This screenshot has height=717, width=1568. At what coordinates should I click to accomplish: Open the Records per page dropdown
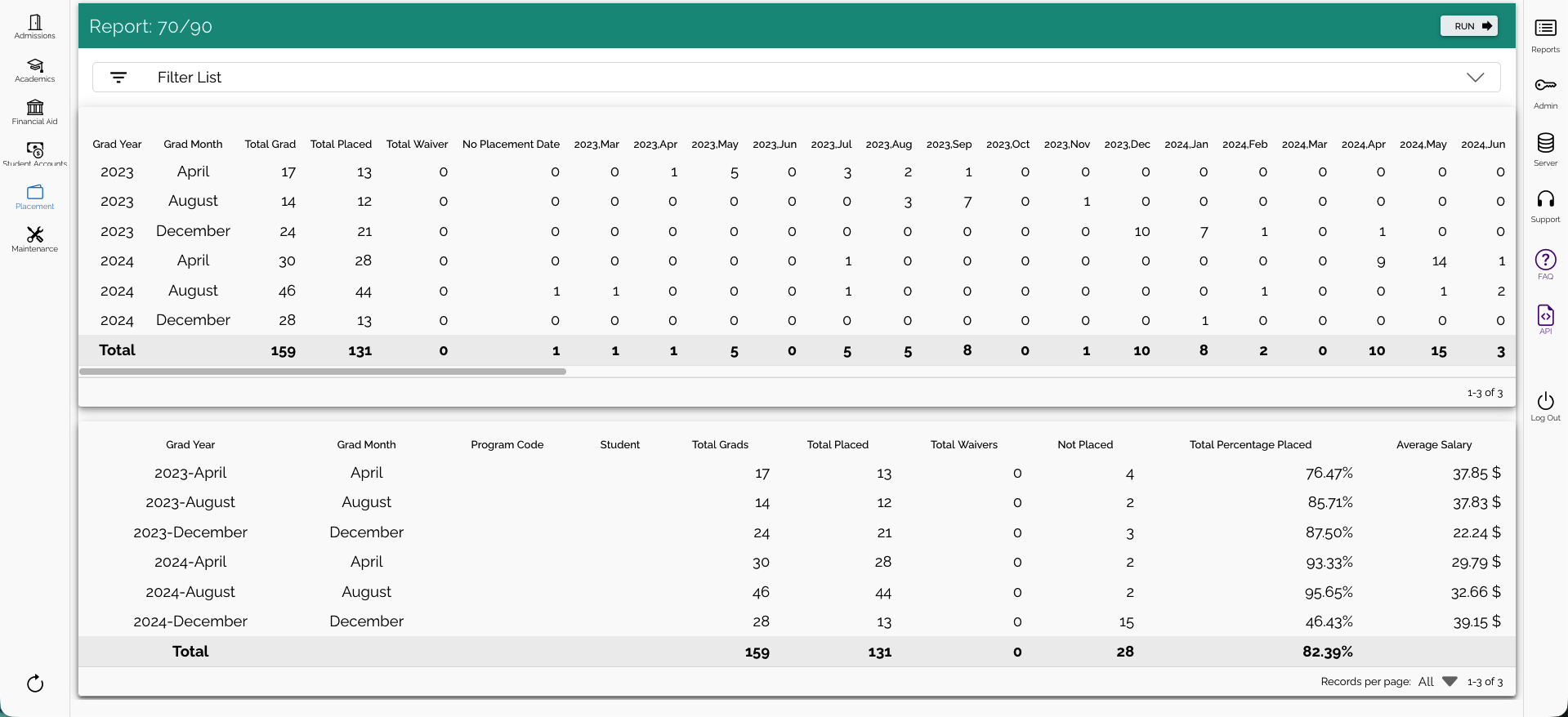click(x=1437, y=681)
